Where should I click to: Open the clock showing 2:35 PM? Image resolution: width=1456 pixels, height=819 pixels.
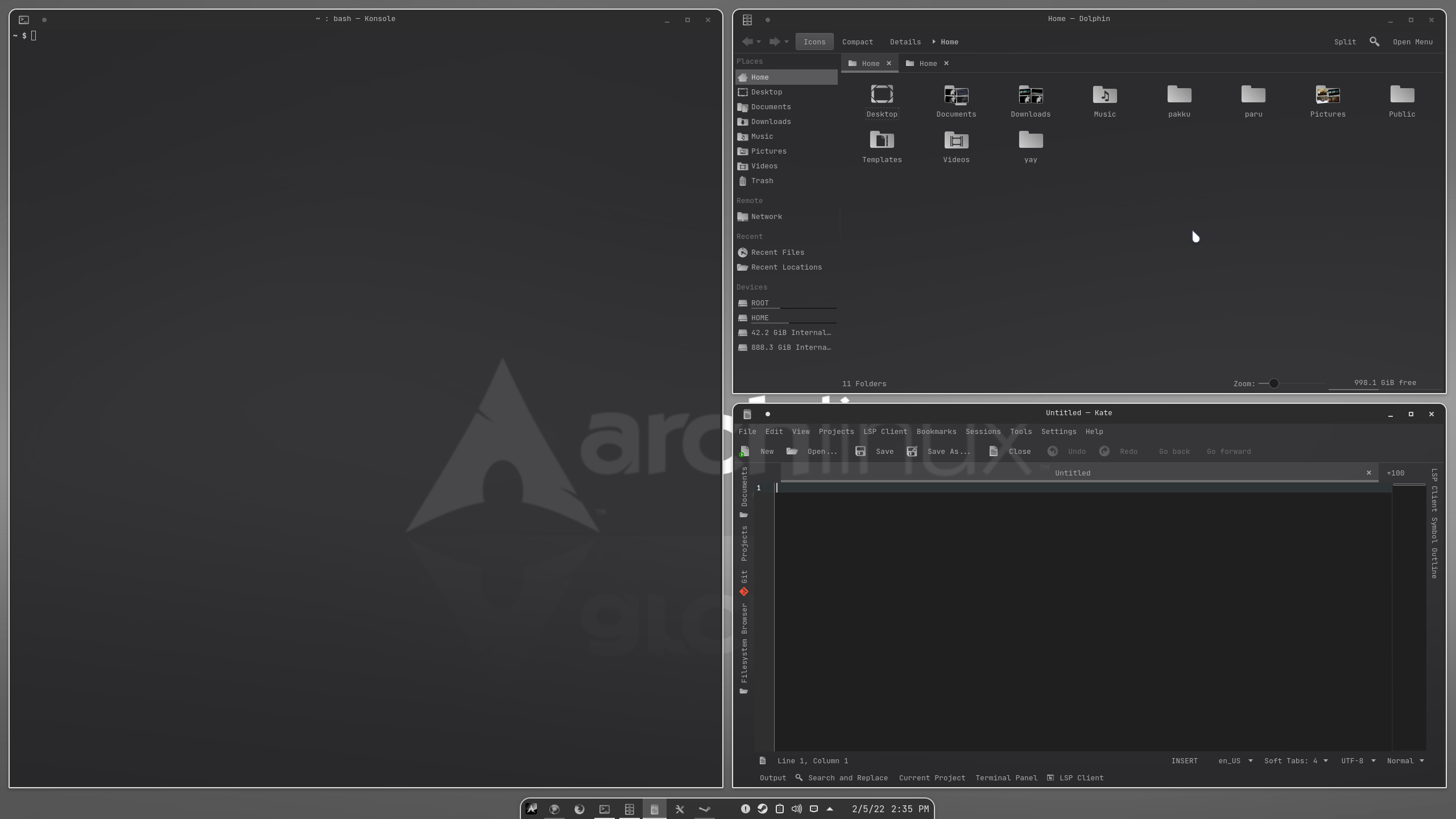point(890,809)
